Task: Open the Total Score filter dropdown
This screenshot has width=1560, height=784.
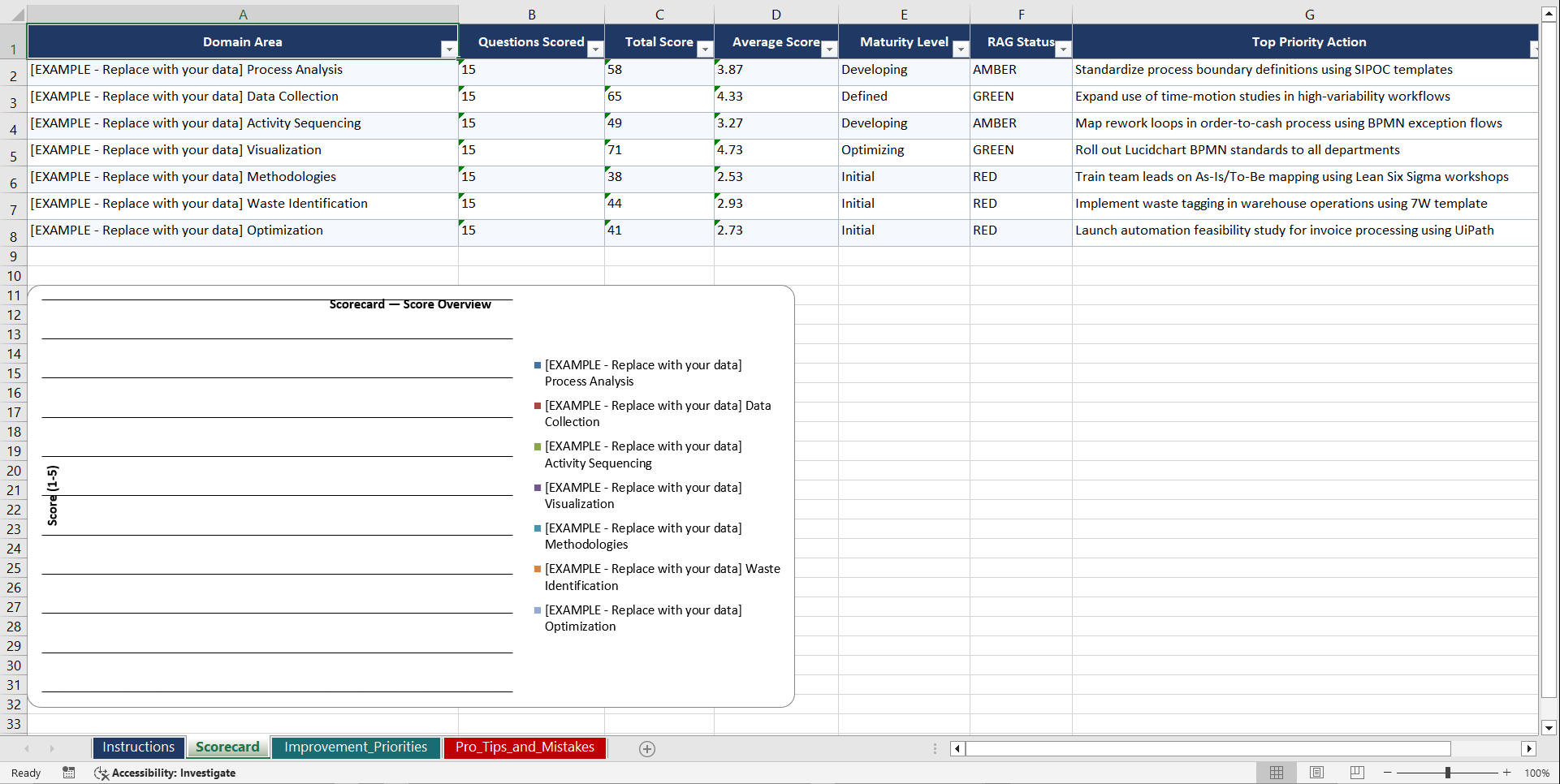Action: pos(706,50)
